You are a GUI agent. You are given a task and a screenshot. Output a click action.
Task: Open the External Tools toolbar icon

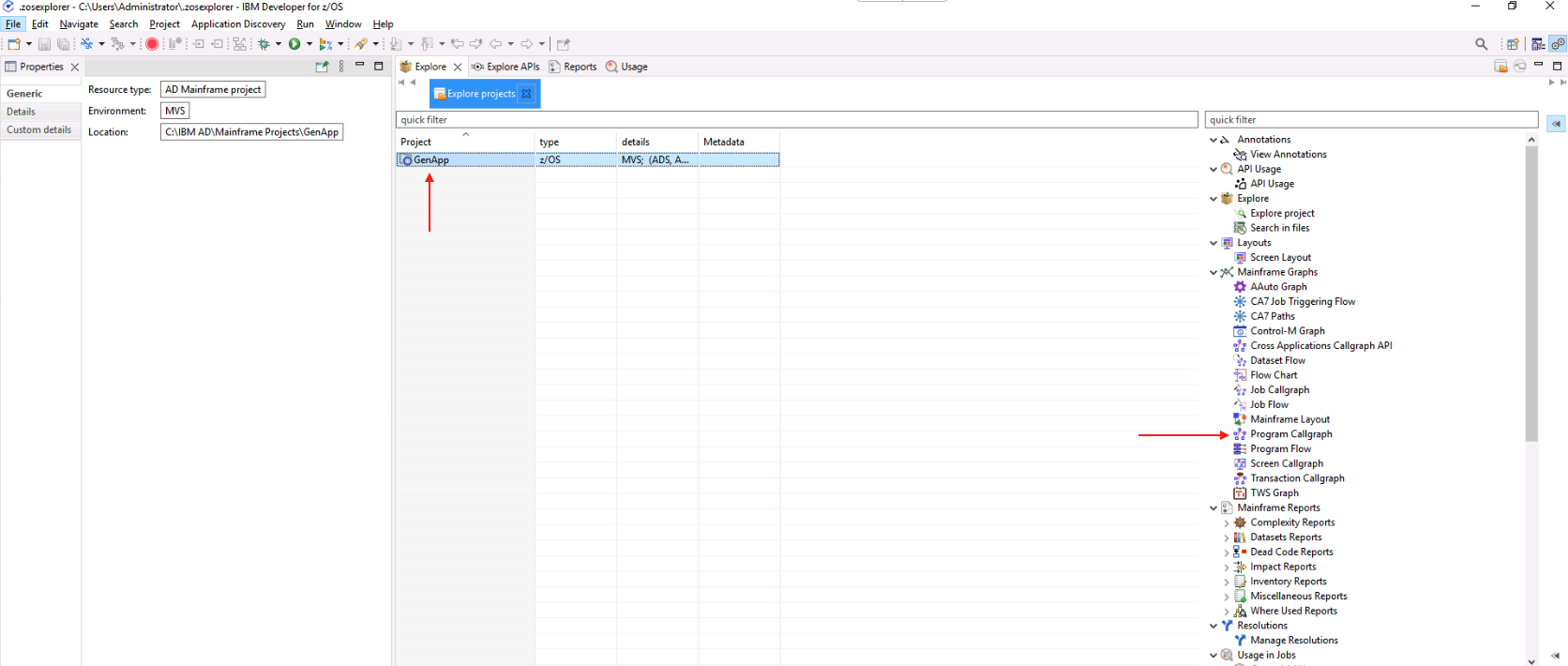[x=324, y=44]
